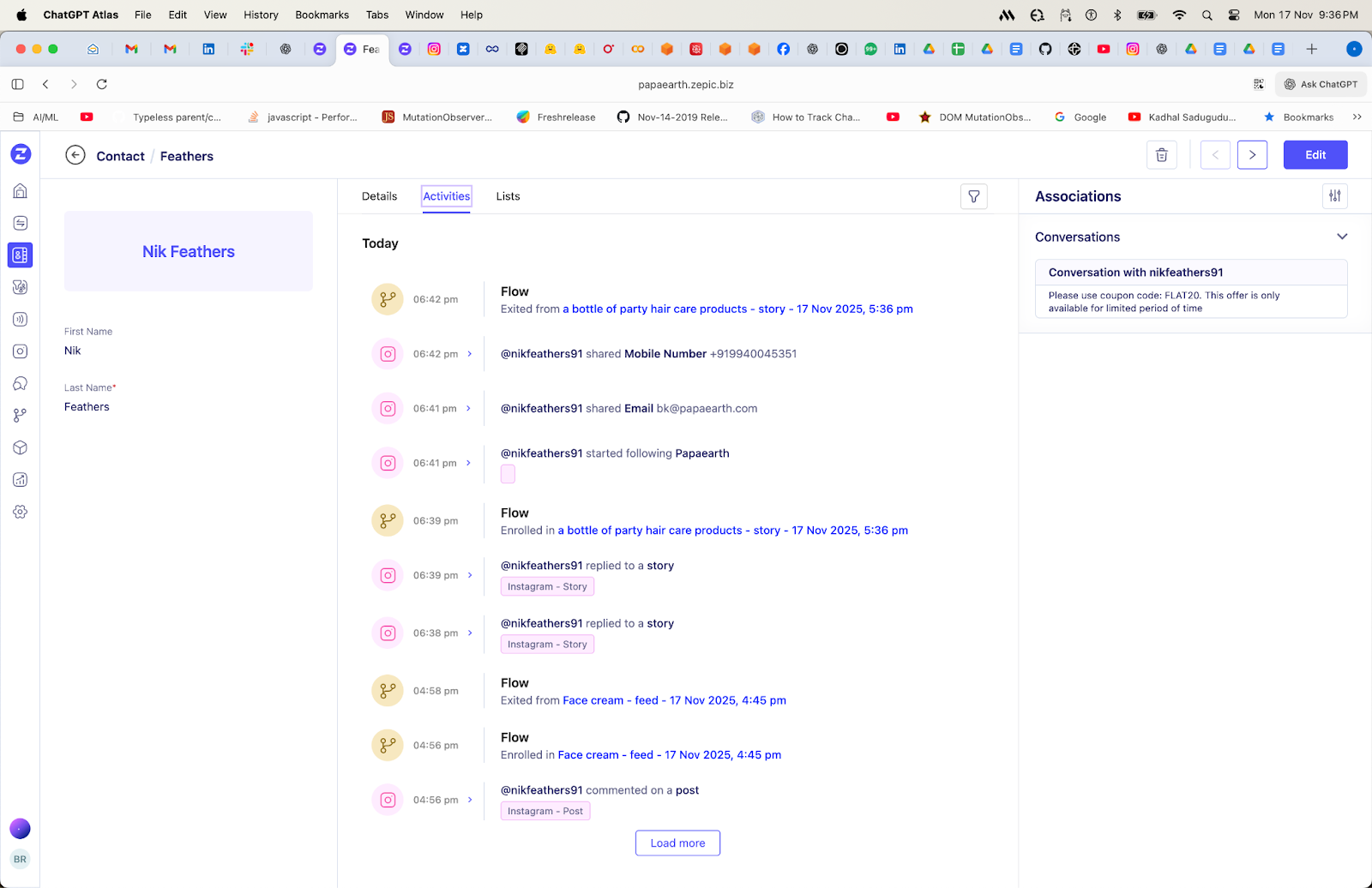
Task: Collapse the Conversations section chevron
Action: coord(1342,237)
